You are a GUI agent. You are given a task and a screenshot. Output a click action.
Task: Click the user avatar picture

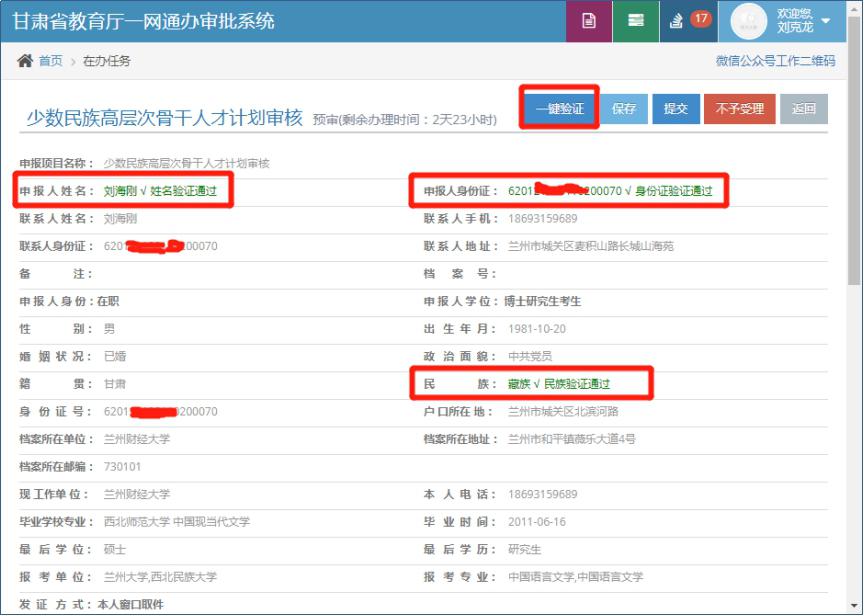point(749,21)
